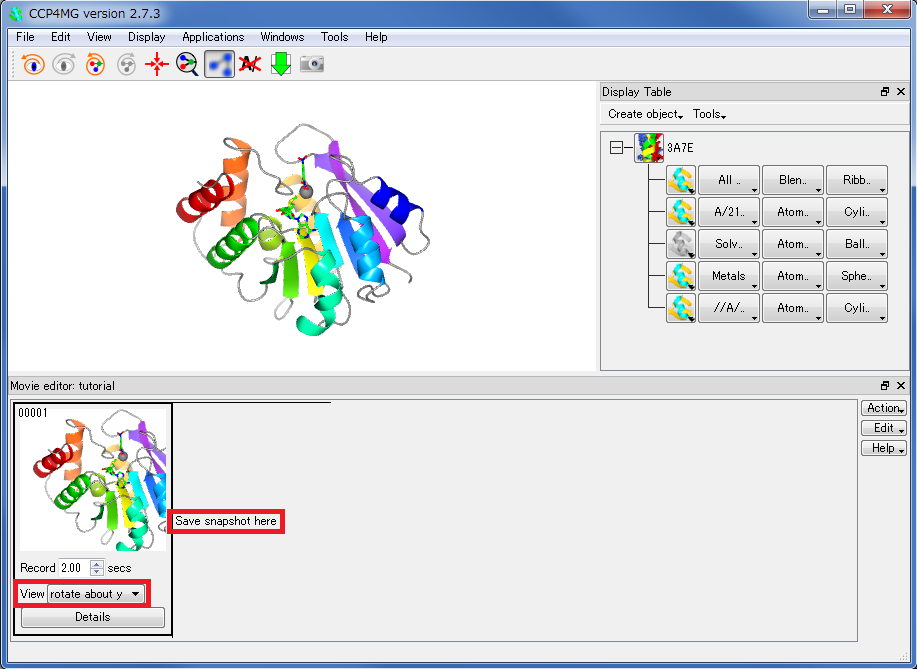Click the Record seconds spinner up arrow
Image resolution: width=917 pixels, height=669 pixels.
coord(96,564)
